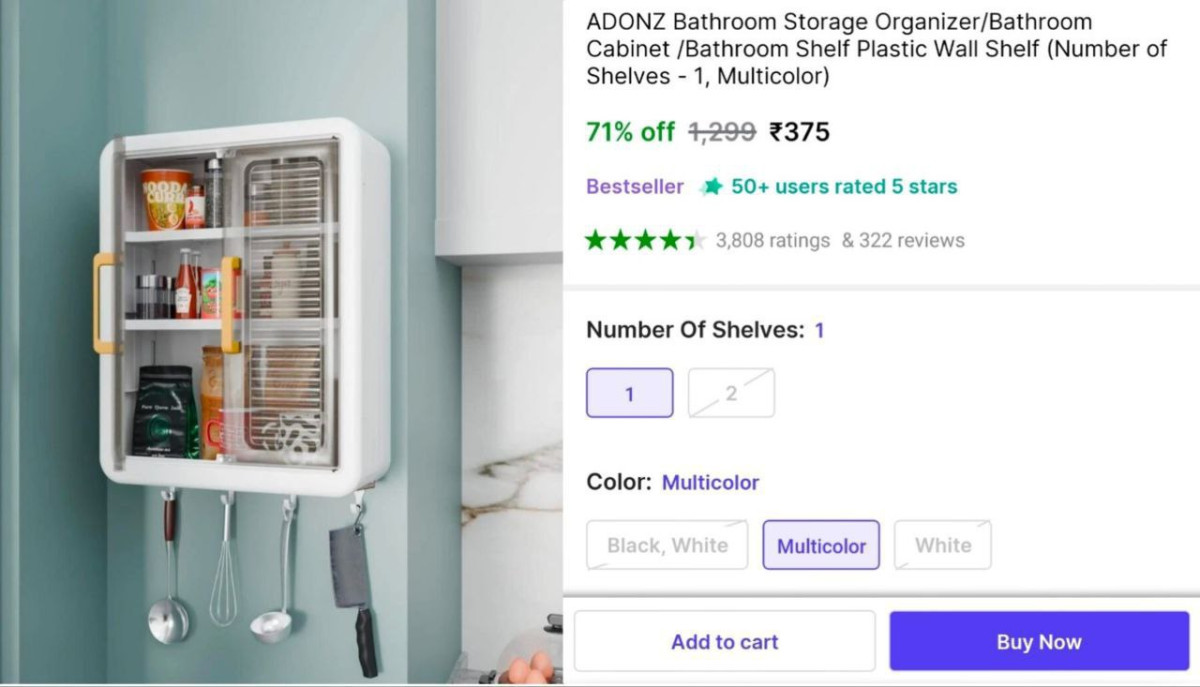The width and height of the screenshot is (1200, 687).
Task: Select 1 shelf option
Action: tap(629, 393)
